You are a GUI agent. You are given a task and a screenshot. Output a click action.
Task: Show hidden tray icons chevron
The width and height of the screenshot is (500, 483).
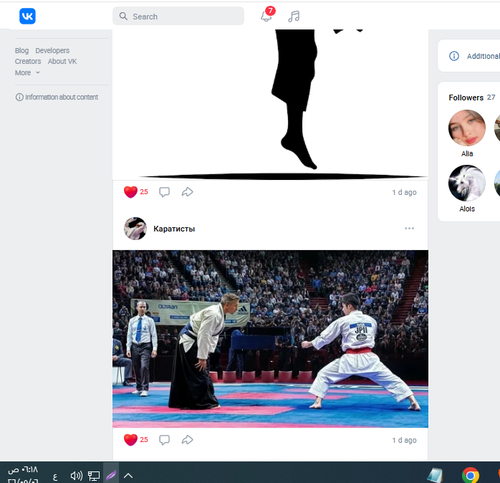[128, 476]
